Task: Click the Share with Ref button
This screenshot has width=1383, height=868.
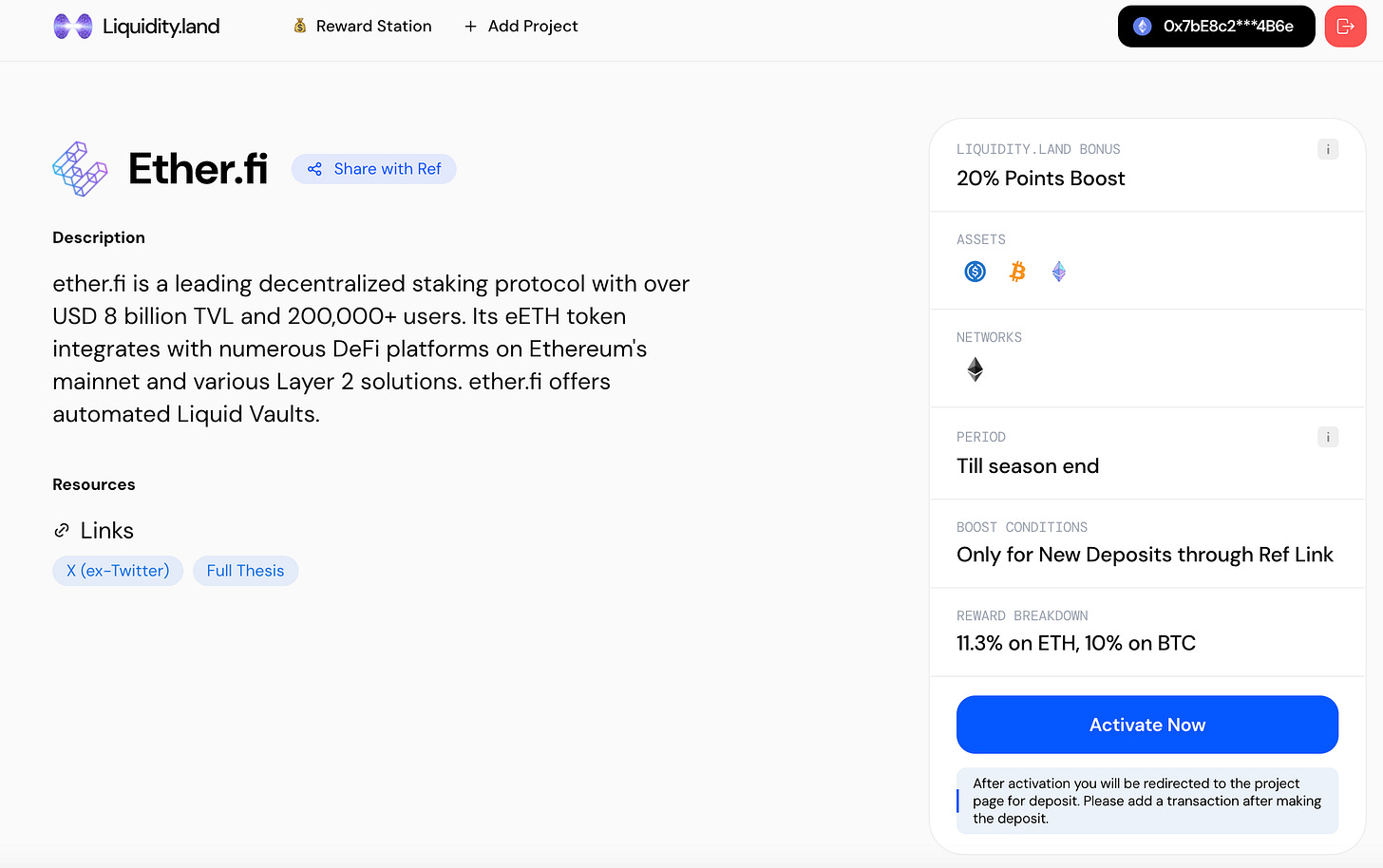Action: 373,169
